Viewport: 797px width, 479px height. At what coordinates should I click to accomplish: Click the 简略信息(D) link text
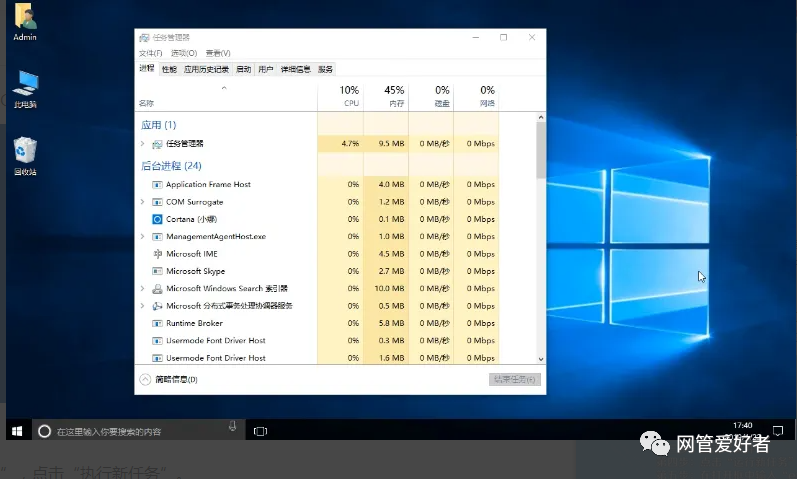click(176, 379)
